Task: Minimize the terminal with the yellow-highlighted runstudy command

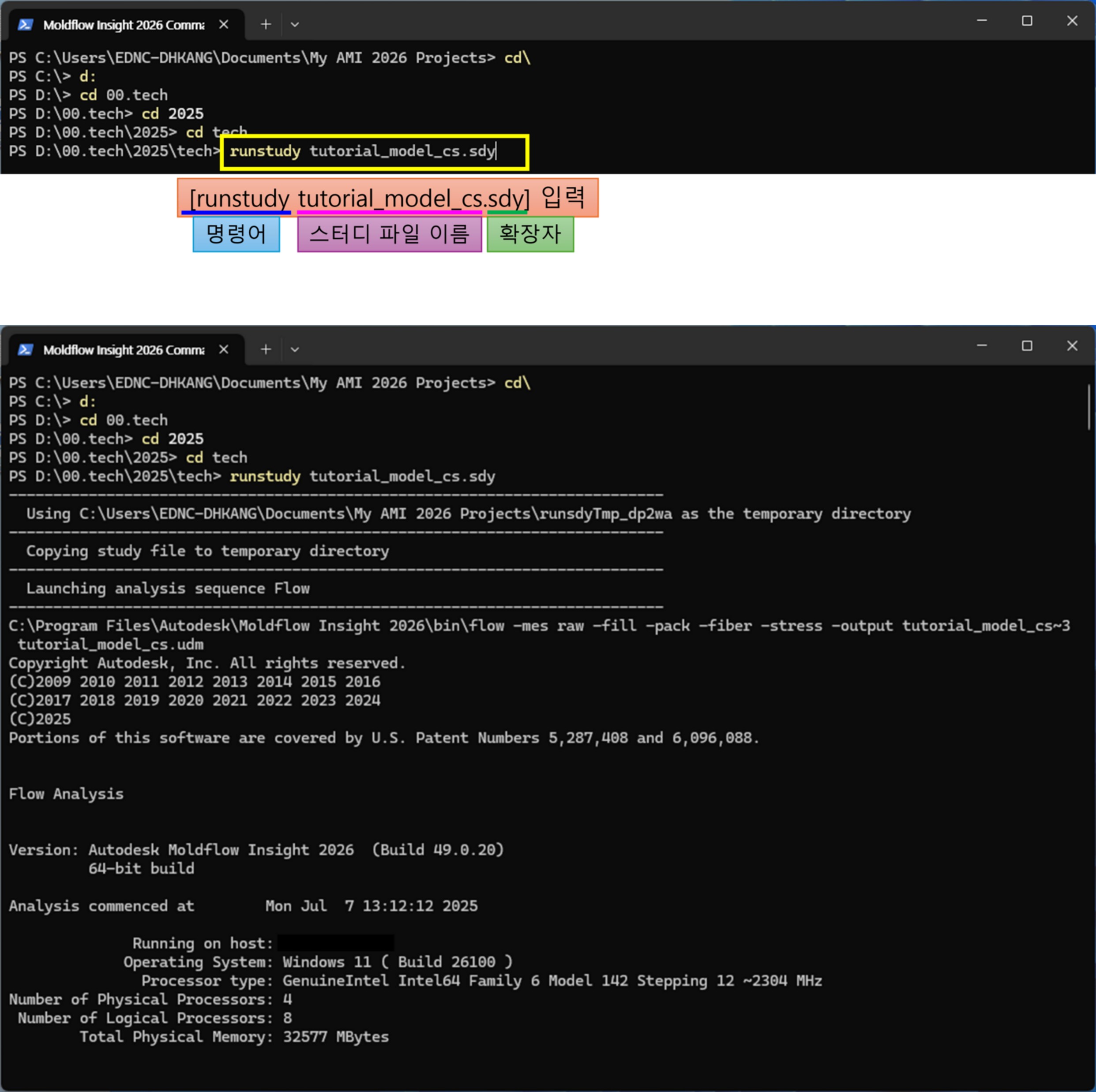Action: coord(982,21)
